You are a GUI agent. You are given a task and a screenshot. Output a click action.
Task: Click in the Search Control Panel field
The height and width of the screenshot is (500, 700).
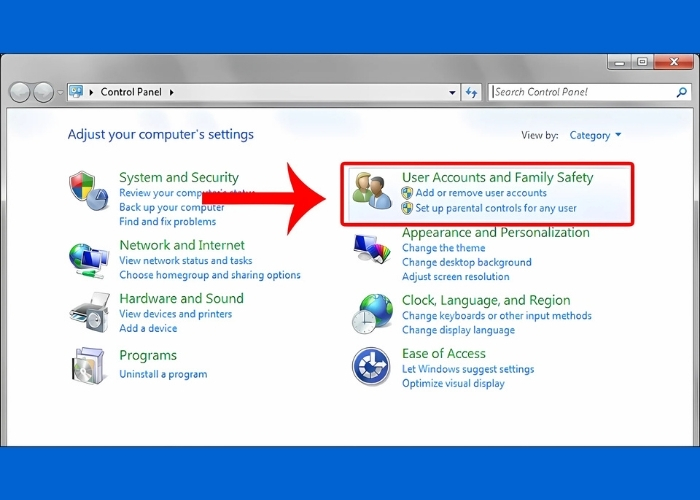pos(580,92)
